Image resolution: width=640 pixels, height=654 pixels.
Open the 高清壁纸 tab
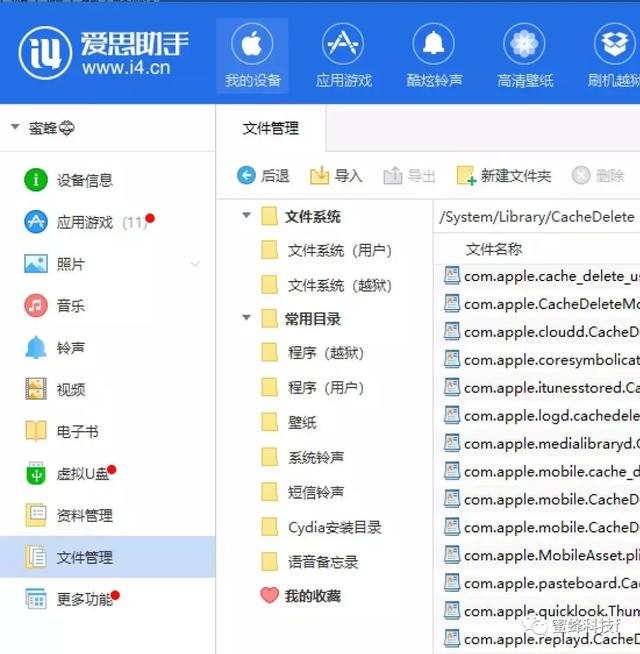click(524, 55)
